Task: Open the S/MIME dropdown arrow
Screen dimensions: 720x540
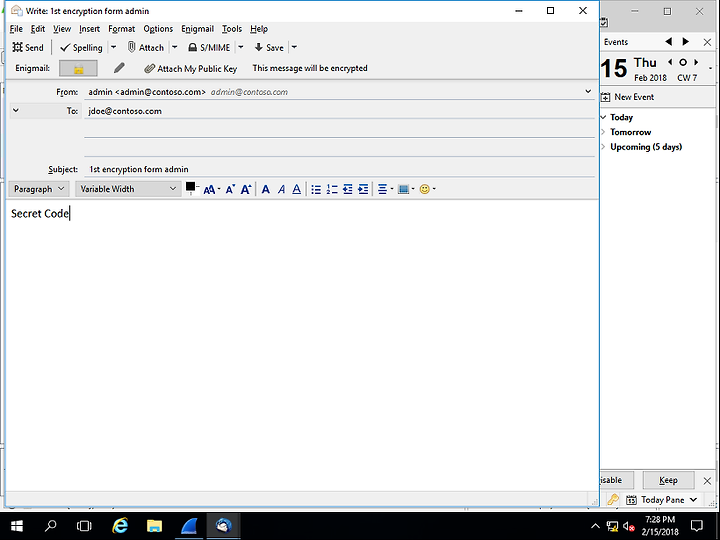Action: coord(241,47)
